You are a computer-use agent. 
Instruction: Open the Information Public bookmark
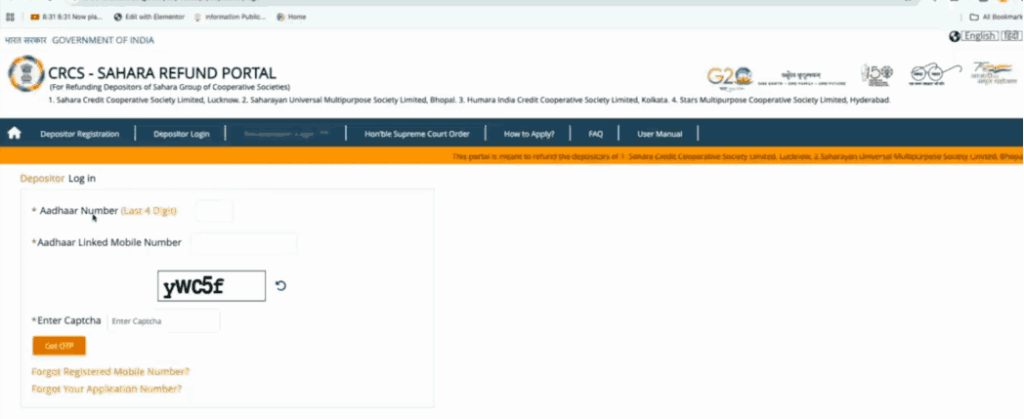point(231,17)
